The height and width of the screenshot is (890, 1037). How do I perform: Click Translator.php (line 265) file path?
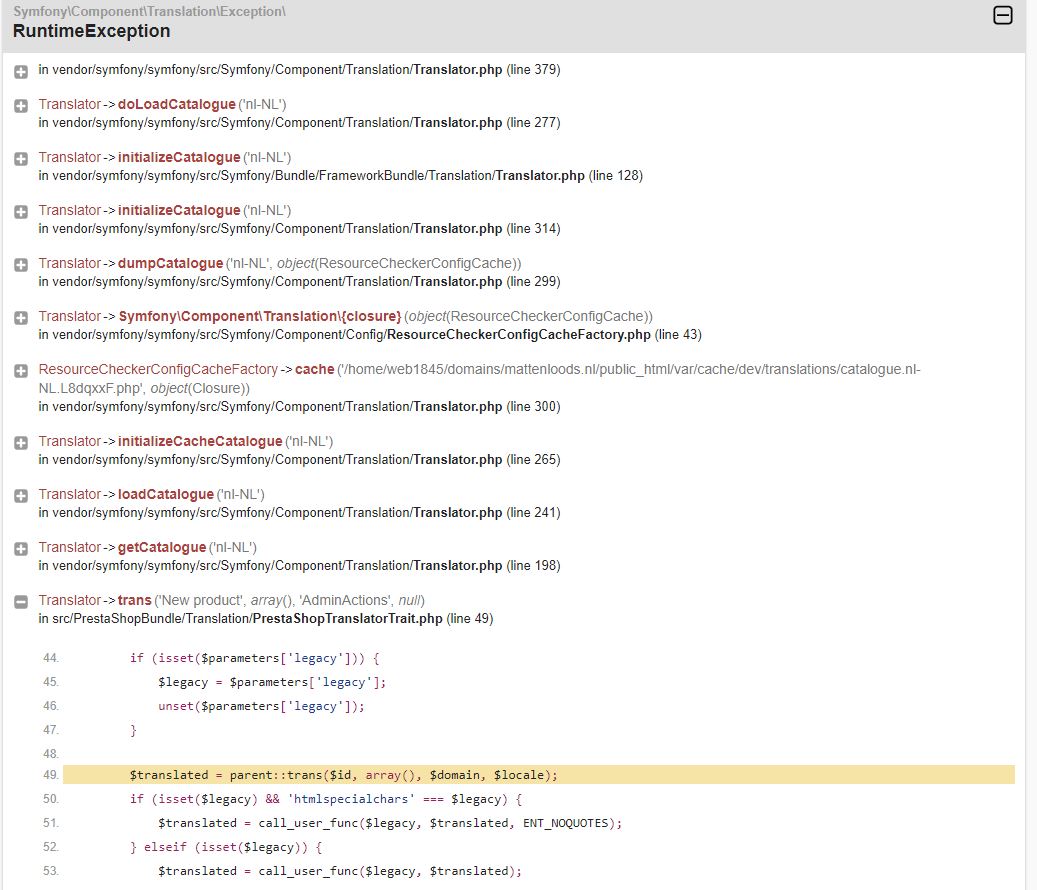point(299,459)
